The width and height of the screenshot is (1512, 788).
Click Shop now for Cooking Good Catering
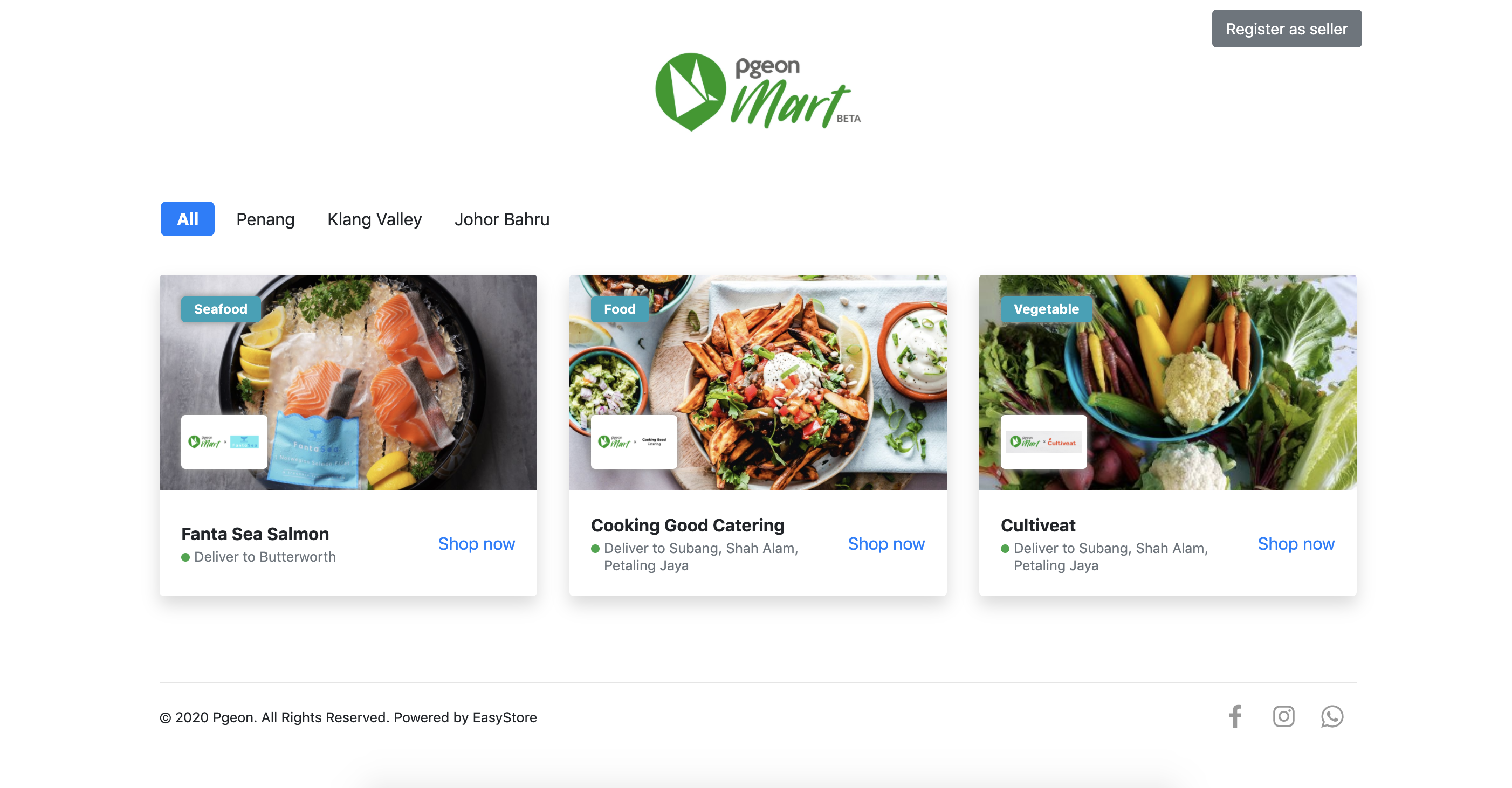(x=886, y=544)
